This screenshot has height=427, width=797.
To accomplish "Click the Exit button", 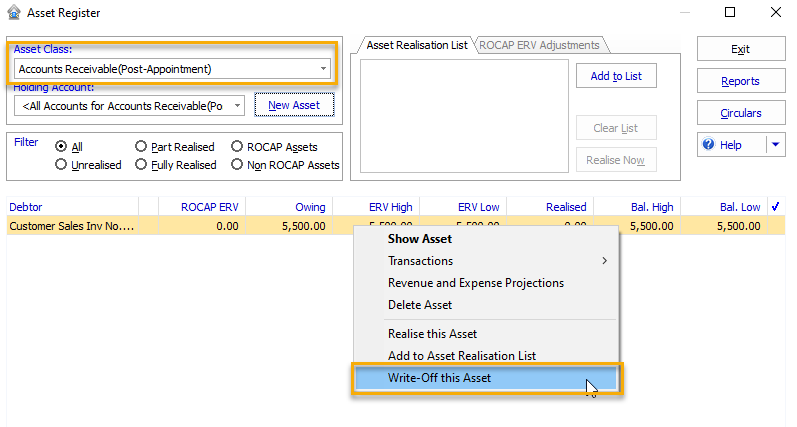I will [741, 49].
